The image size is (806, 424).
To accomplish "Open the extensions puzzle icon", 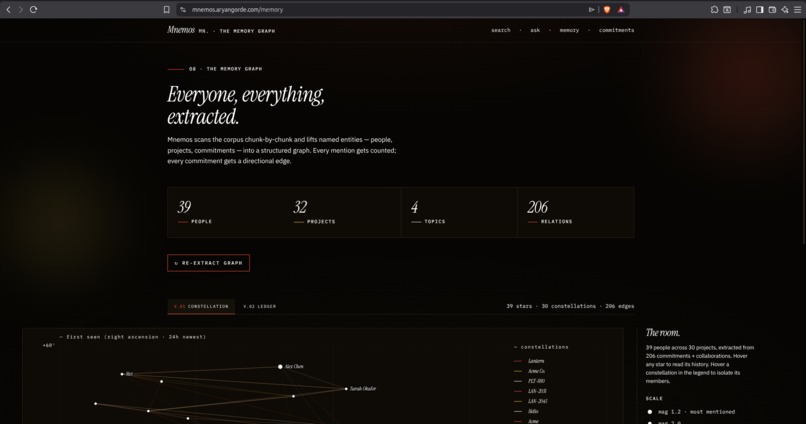I will tap(715, 9).
